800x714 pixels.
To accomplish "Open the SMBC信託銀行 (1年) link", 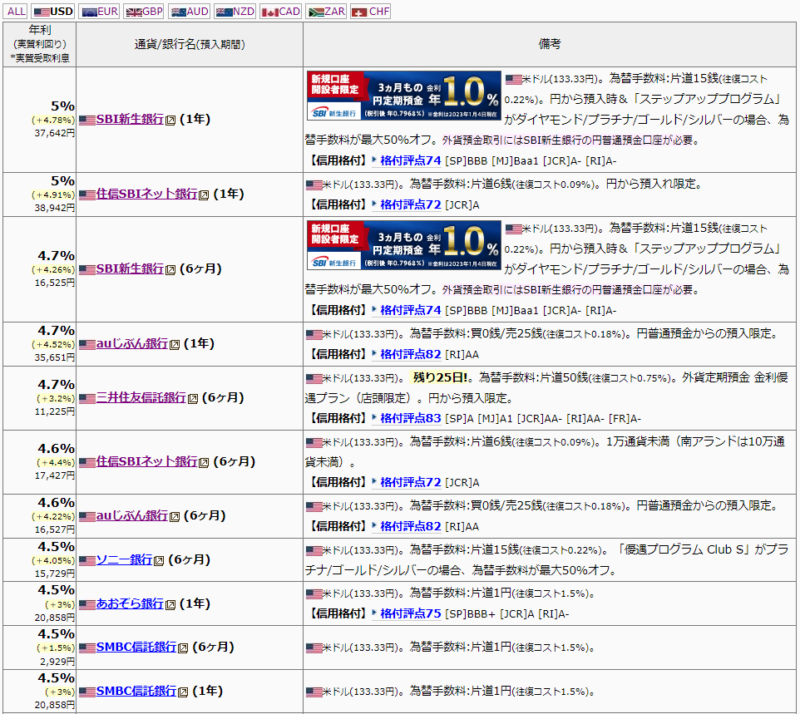I will (x=136, y=692).
